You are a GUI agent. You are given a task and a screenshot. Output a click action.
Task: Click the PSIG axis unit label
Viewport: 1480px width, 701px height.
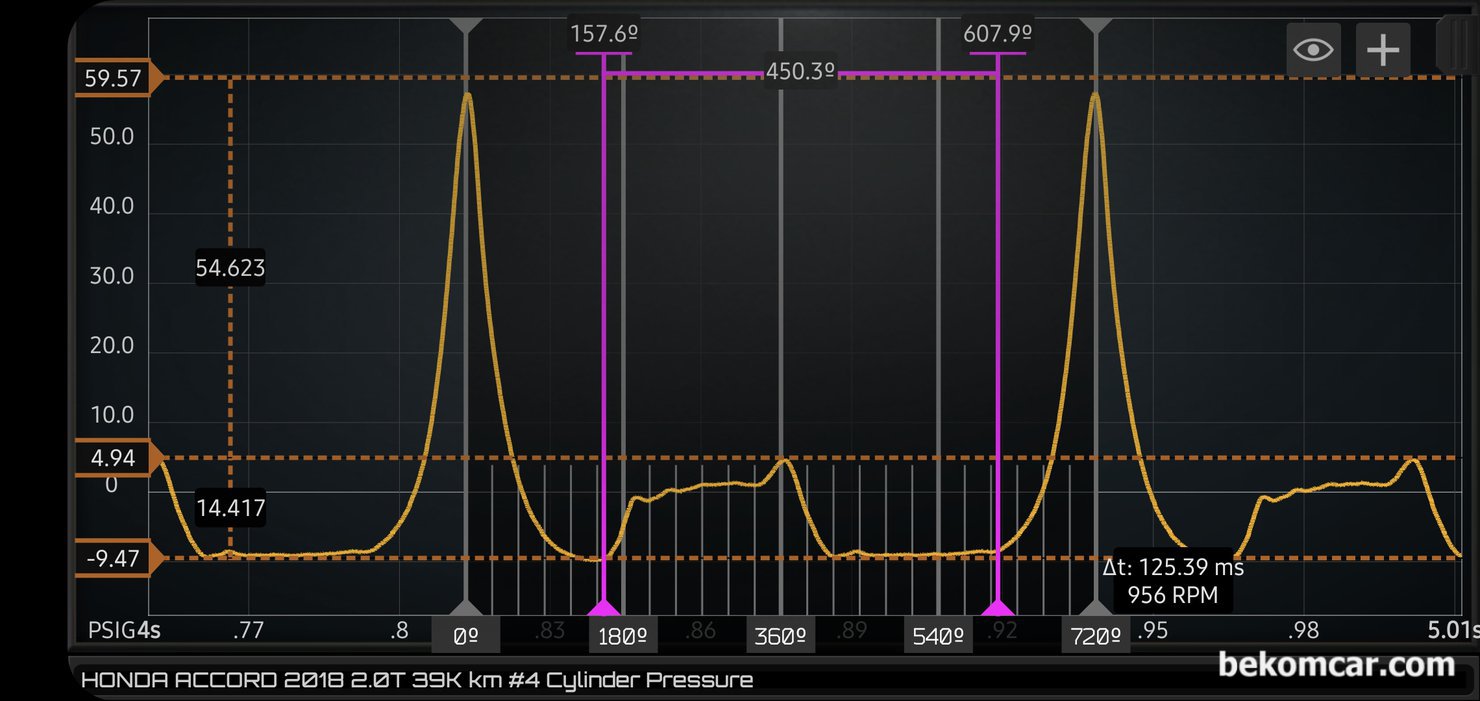pos(111,631)
